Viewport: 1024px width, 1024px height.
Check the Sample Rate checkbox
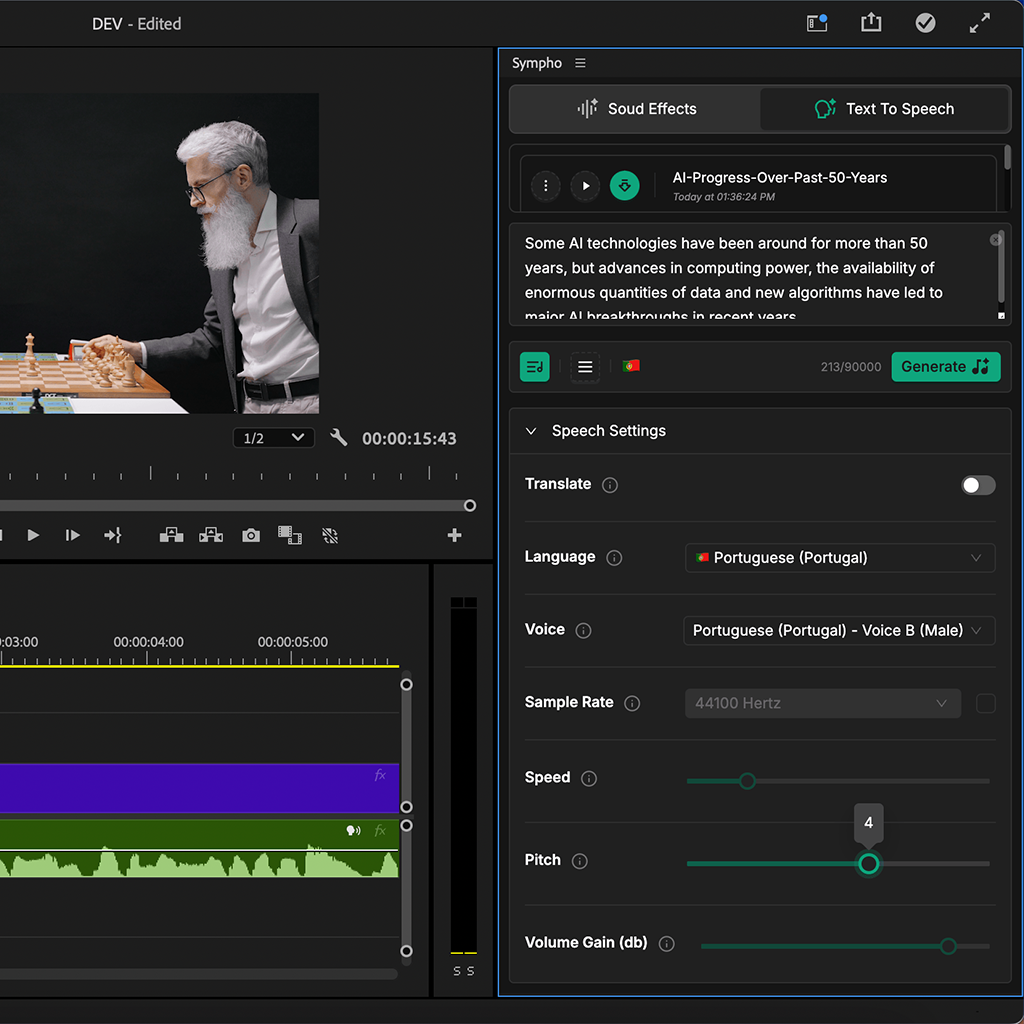pyautogui.click(x=986, y=704)
